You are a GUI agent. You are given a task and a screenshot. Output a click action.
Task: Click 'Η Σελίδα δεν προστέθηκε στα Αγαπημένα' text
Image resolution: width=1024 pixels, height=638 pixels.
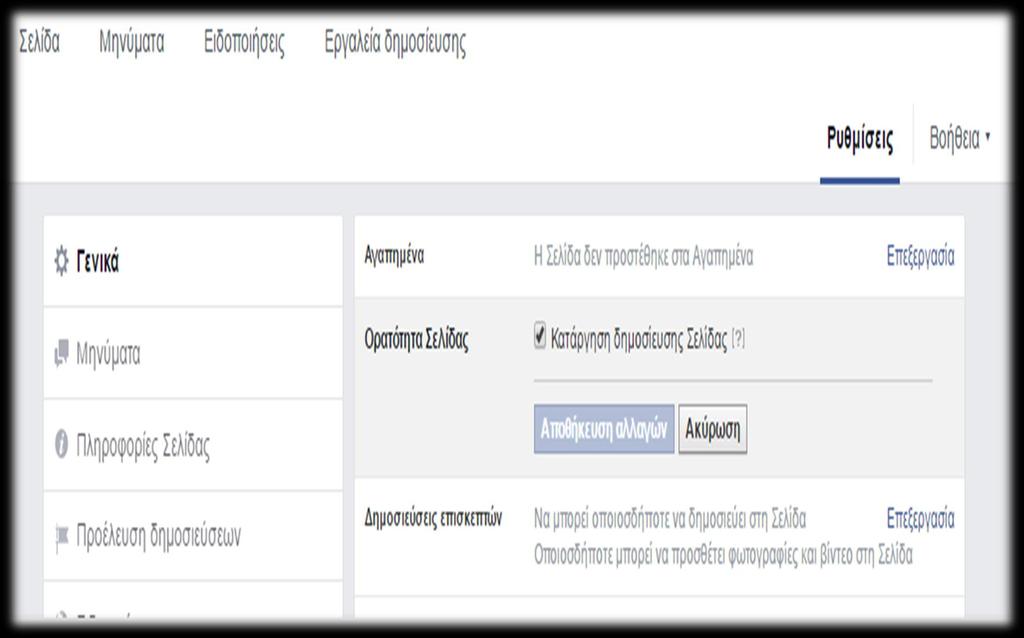click(643, 256)
